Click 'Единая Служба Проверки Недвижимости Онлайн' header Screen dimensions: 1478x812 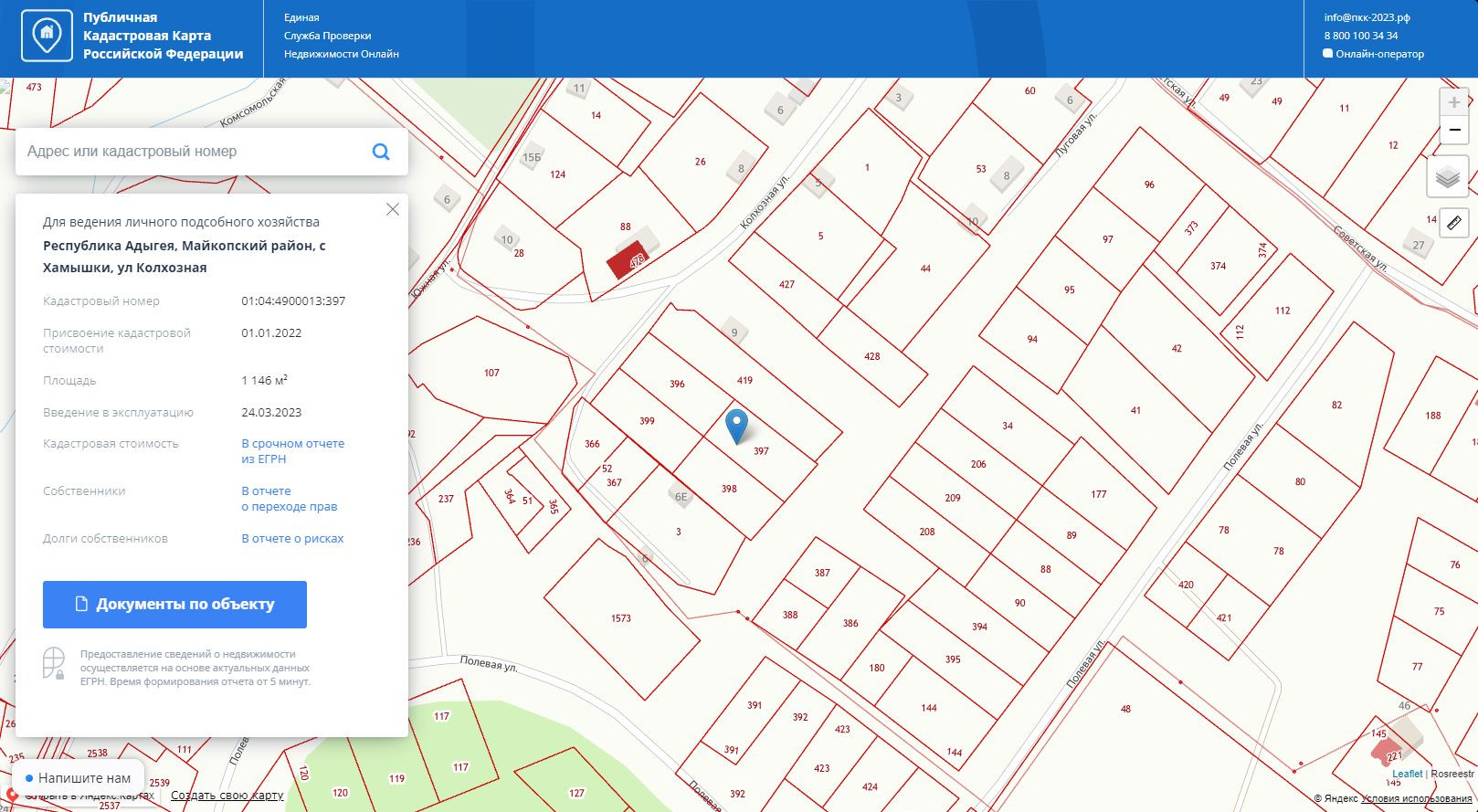341,36
